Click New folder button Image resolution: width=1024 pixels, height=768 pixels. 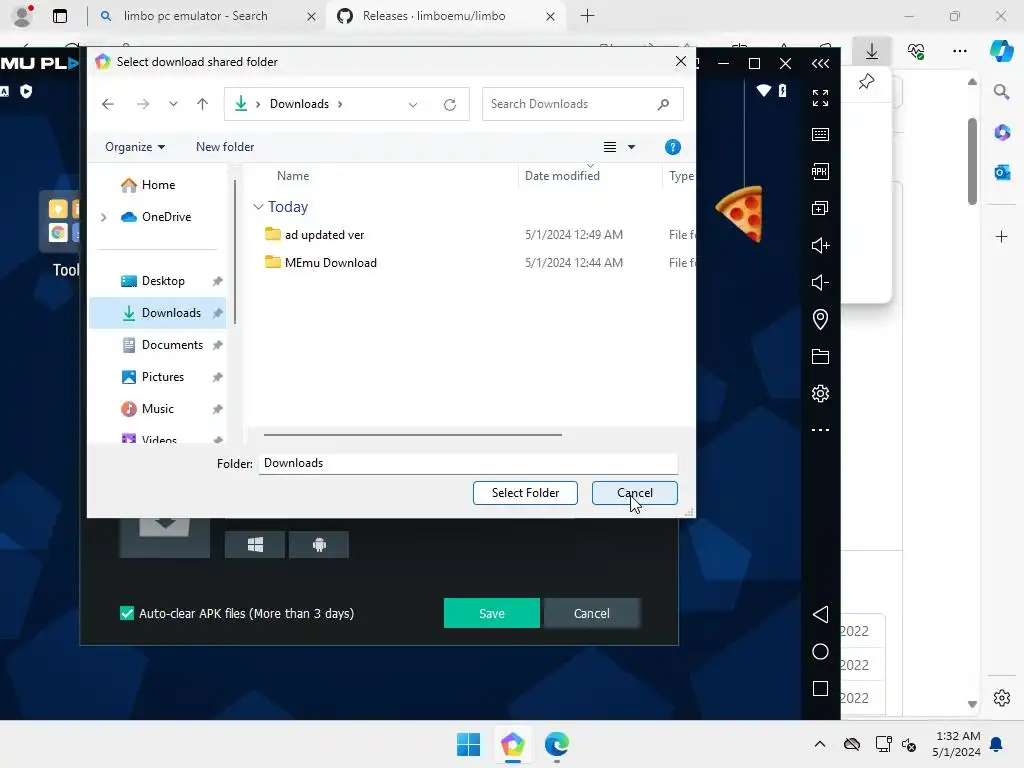225,147
